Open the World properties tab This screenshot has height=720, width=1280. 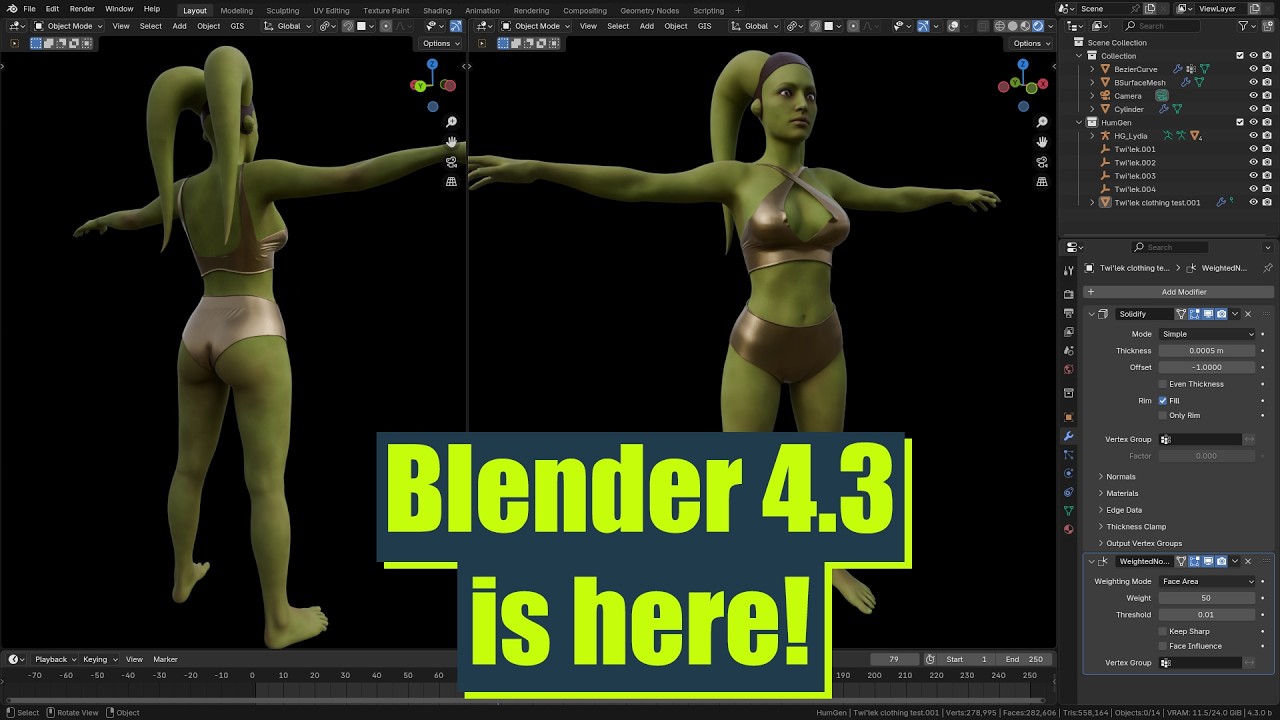(x=1068, y=369)
